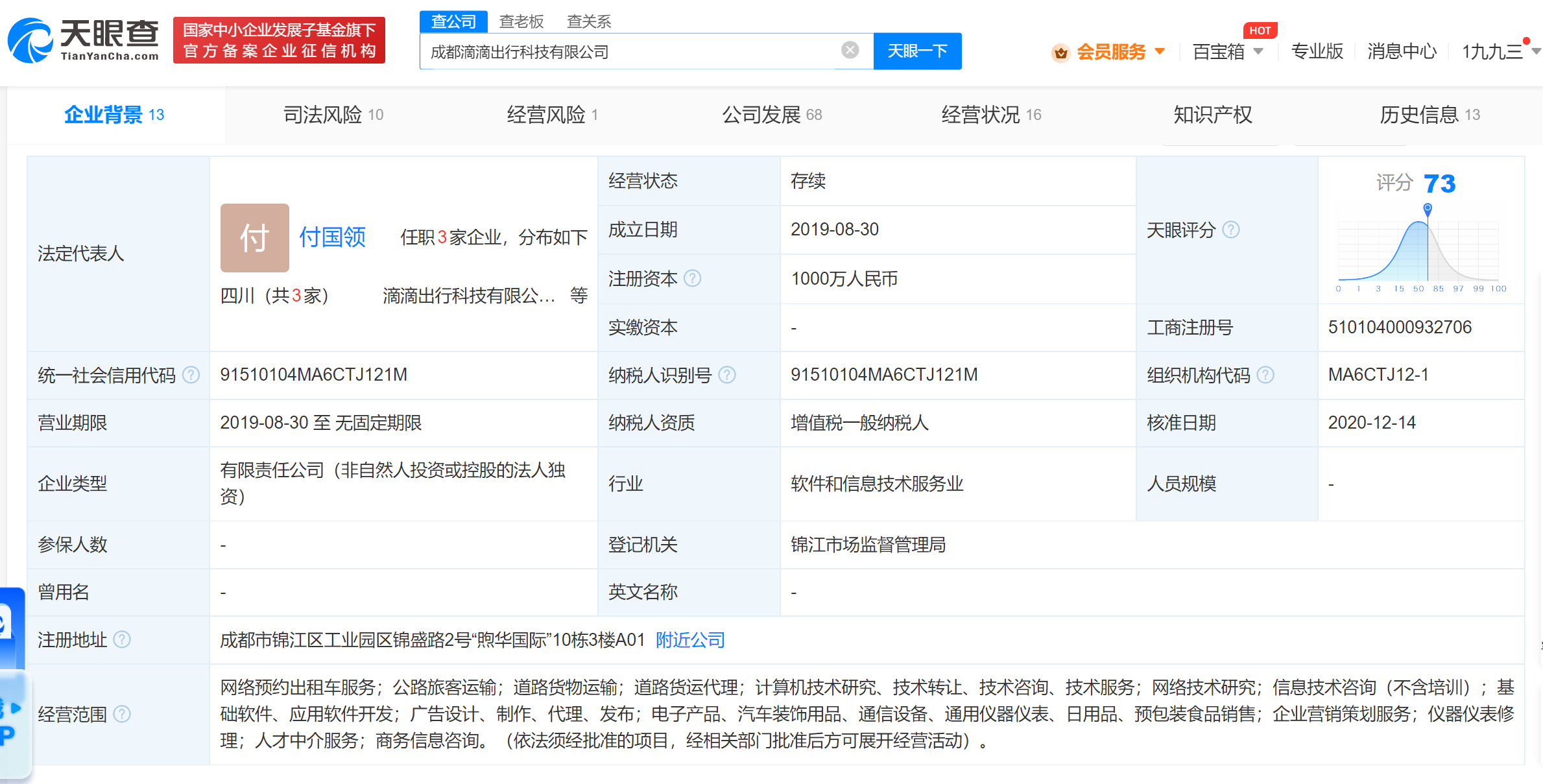This screenshot has height=784, width=1543.
Task: Open the 消息中心 link
Action: [x=1402, y=51]
